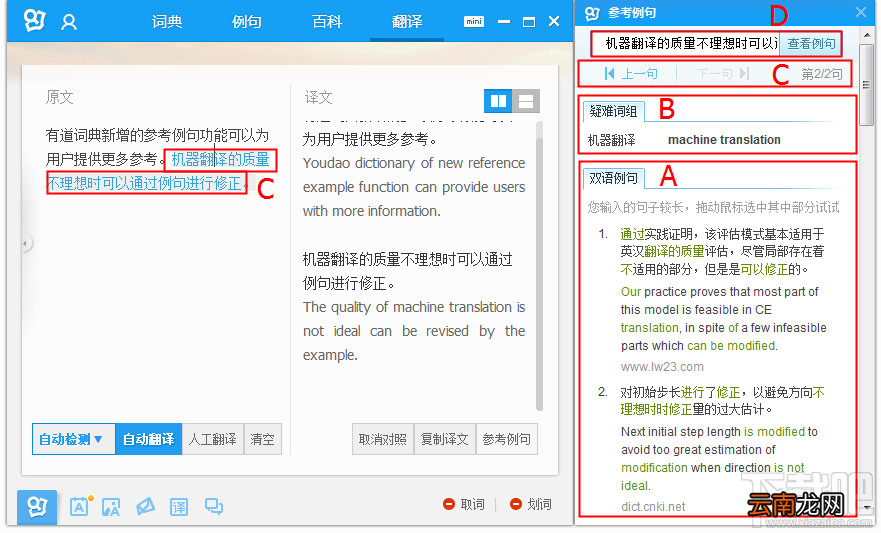The height and width of the screenshot is (533, 881).
Task: Switch to the 词典 tab
Action: click(167, 21)
